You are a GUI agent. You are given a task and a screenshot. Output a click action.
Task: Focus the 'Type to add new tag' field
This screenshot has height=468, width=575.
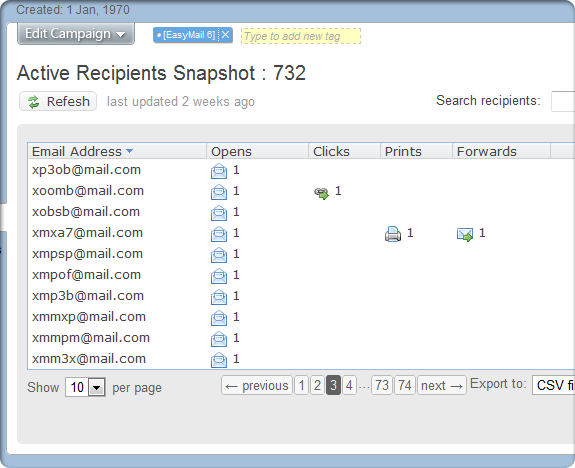click(301, 36)
